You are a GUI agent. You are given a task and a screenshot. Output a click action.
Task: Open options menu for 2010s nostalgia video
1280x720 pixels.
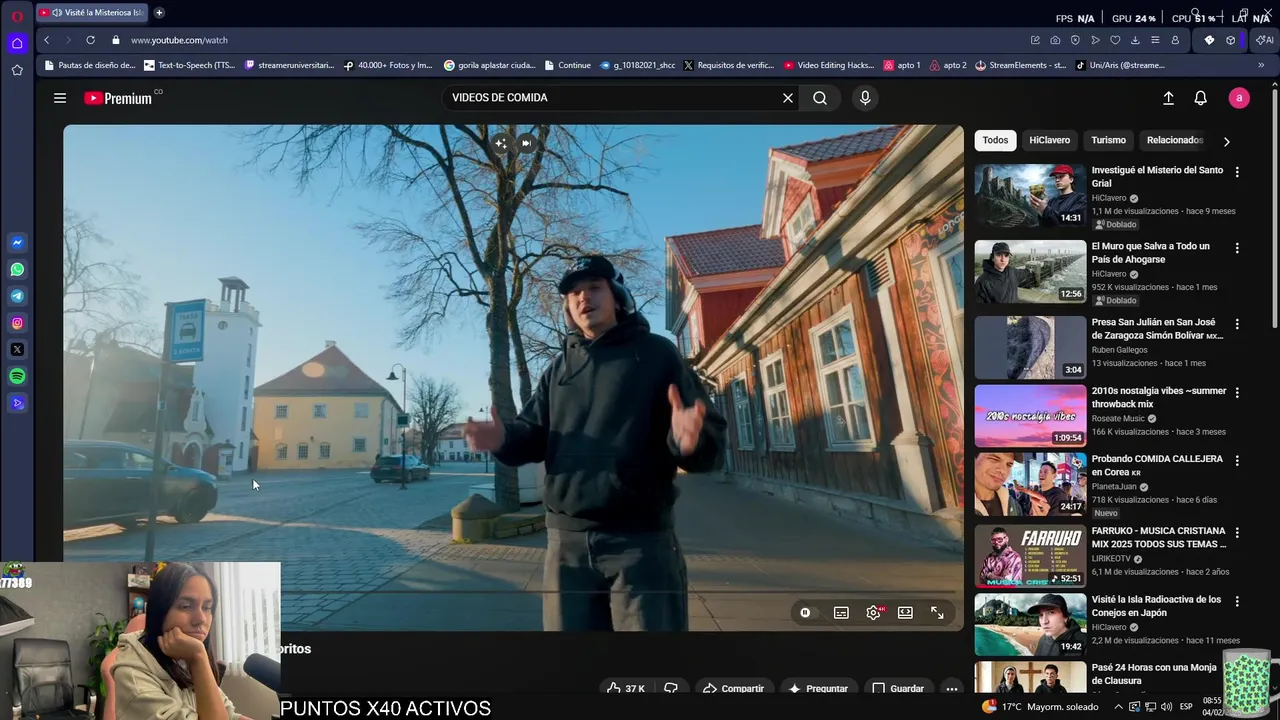coord(1237,393)
